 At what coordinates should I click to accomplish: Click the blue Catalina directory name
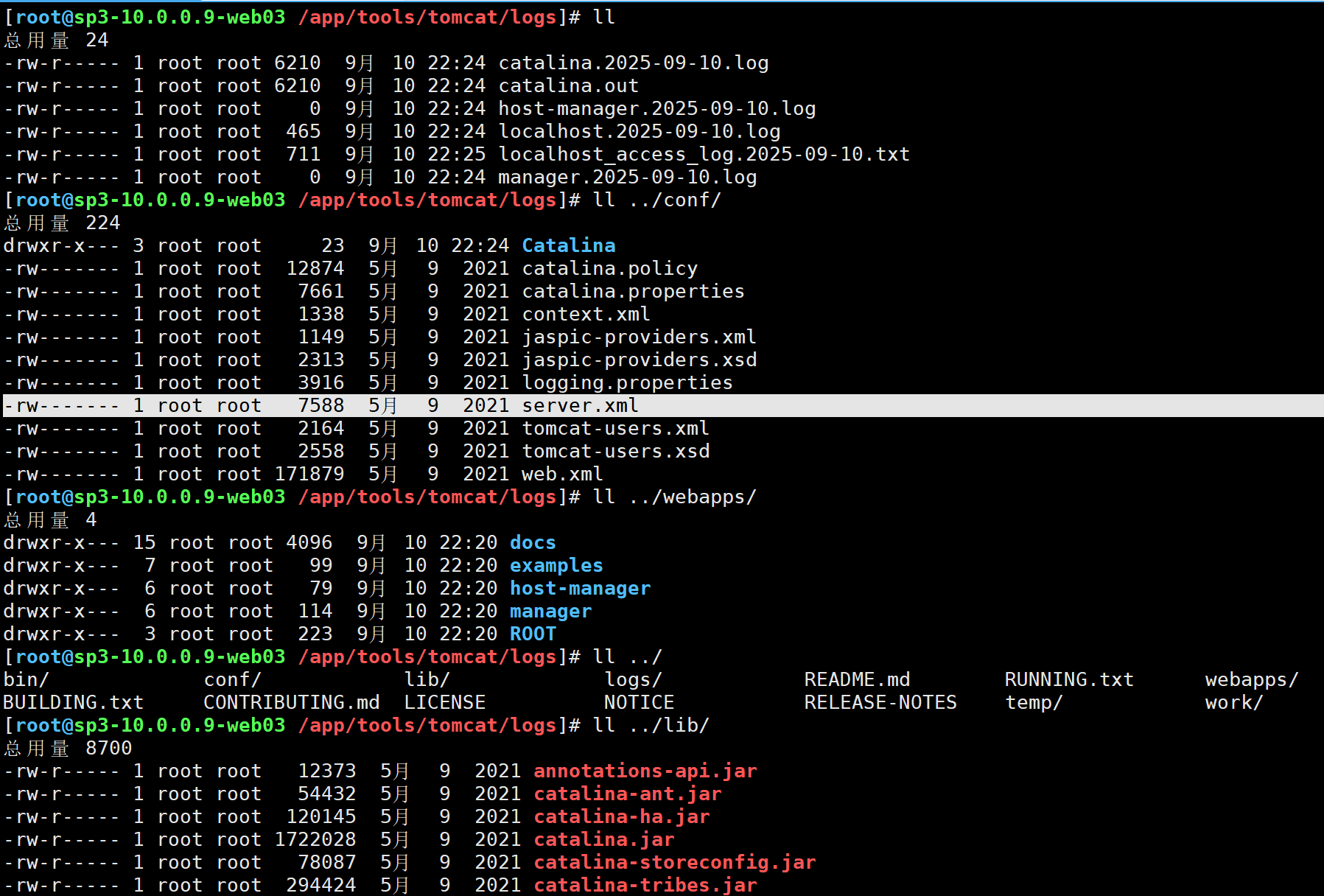[569, 245]
